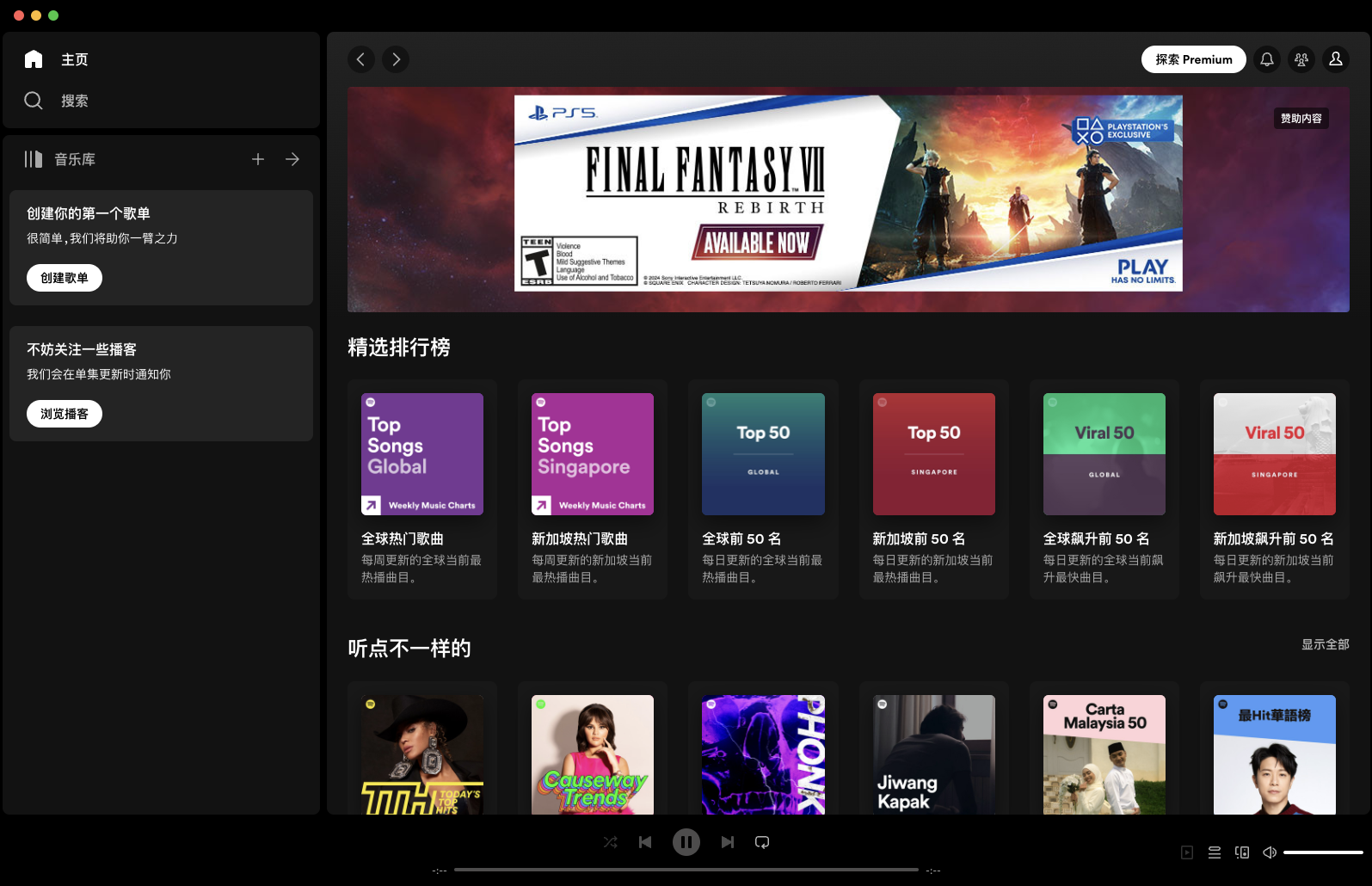This screenshot has width=1372, height=886.
Task: Open Jiwang Kapak playlist cover
Action: [934, 754]
